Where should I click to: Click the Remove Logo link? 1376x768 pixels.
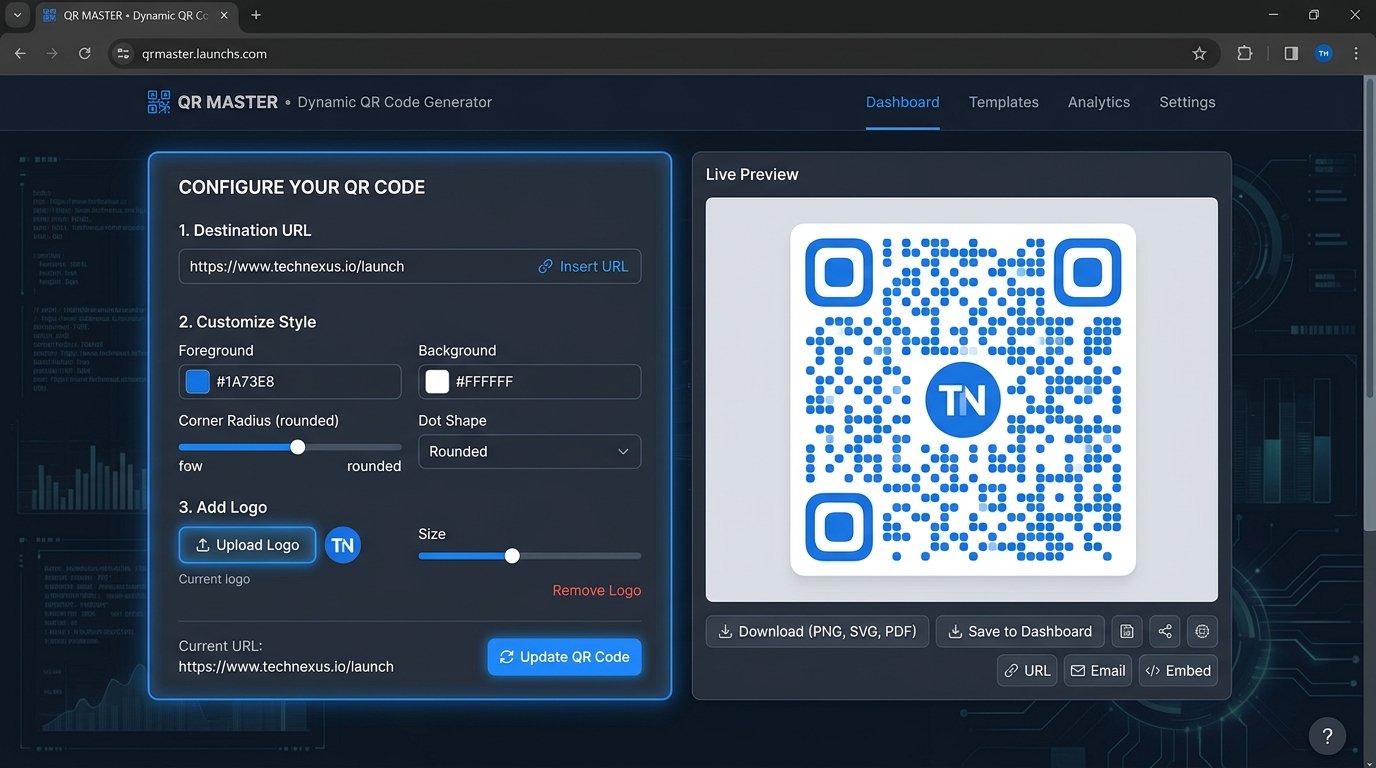[596, 590]
